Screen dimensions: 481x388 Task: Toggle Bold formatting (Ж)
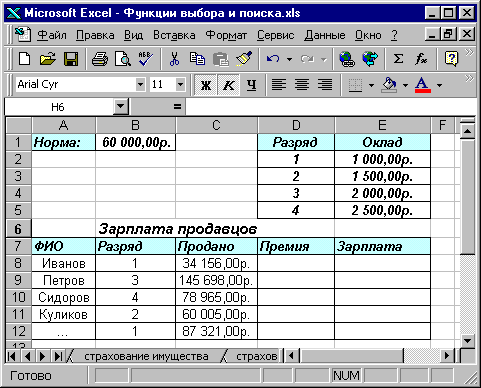tap(206, 85)
